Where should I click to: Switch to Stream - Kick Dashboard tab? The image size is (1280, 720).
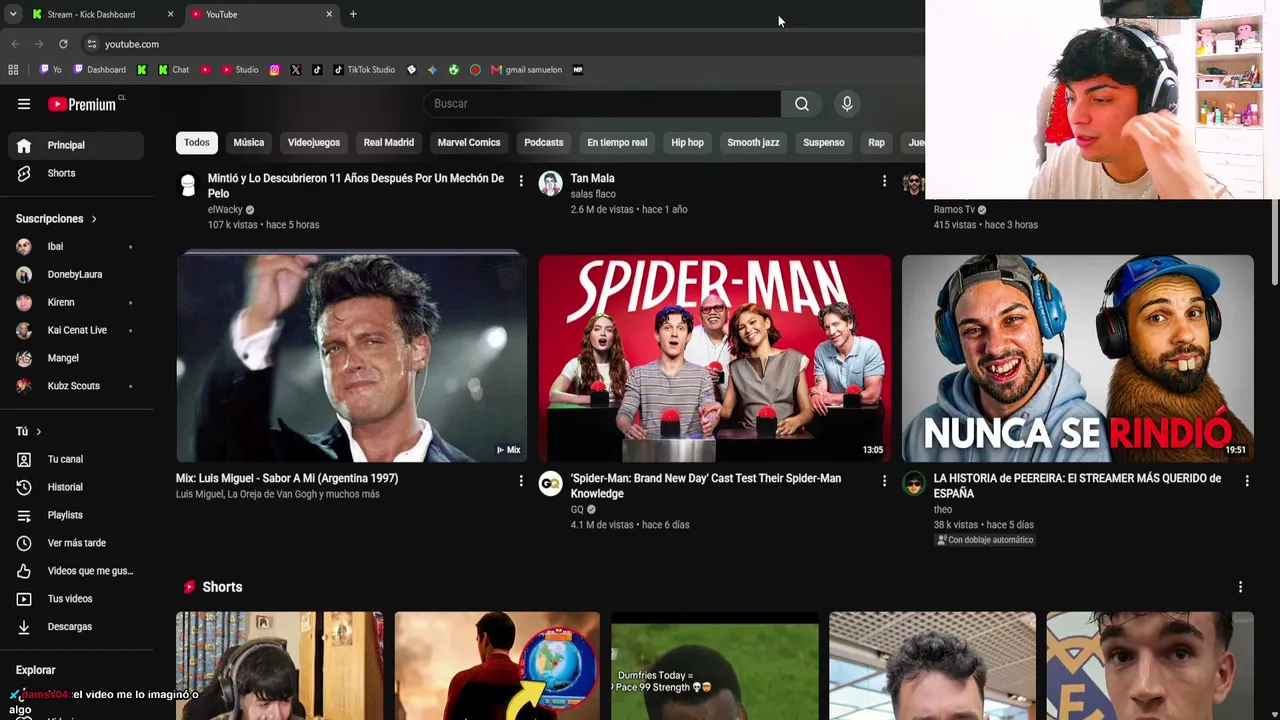click(x=103, y=14)
